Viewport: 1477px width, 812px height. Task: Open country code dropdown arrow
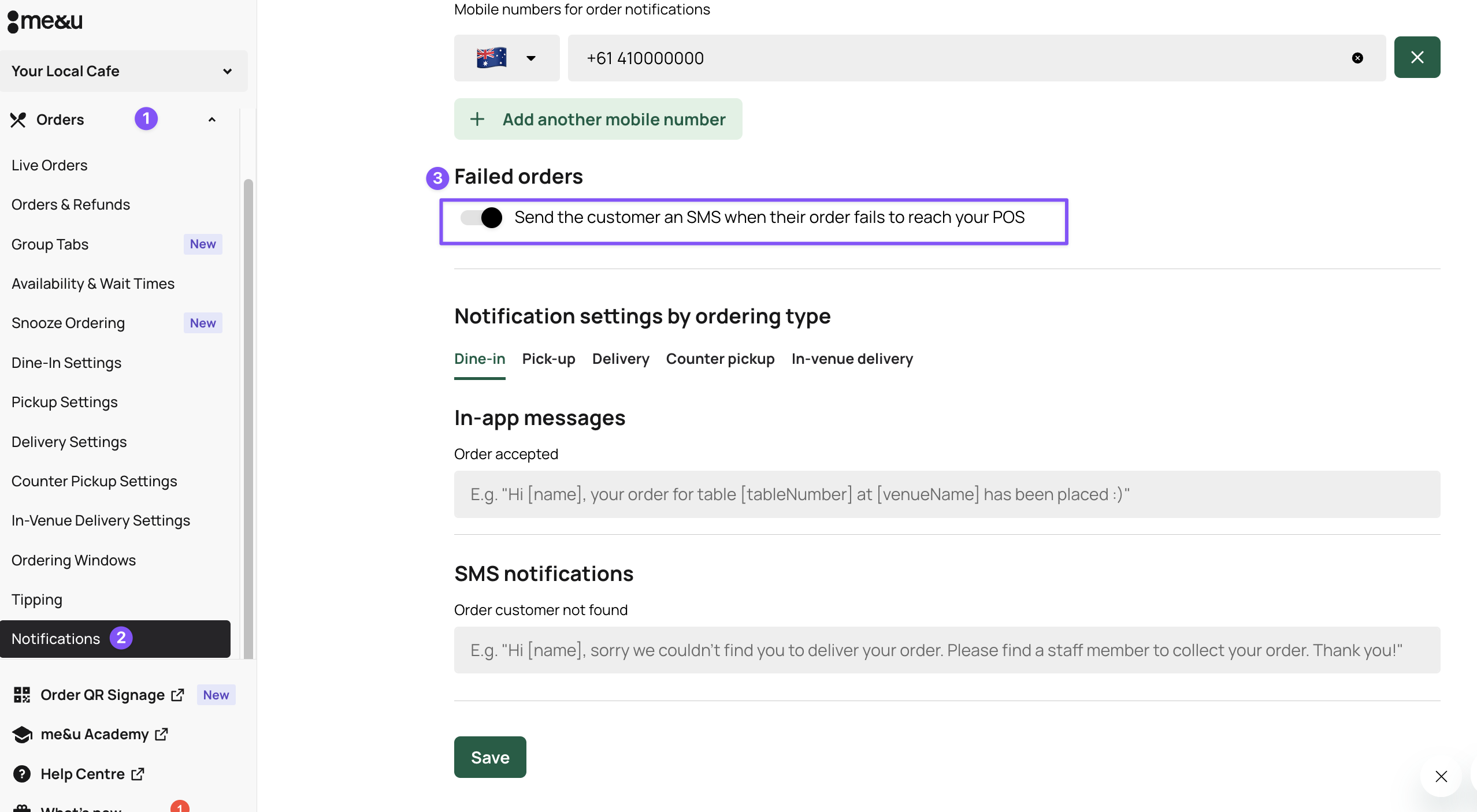tap(530, 58)
